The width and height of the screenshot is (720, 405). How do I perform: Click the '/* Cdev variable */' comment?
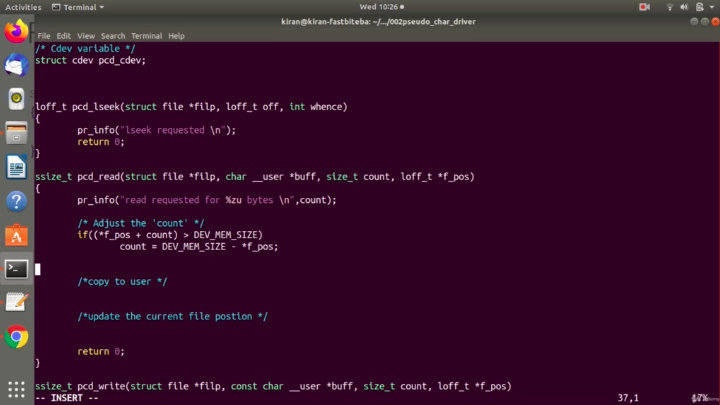coord(85,49)
